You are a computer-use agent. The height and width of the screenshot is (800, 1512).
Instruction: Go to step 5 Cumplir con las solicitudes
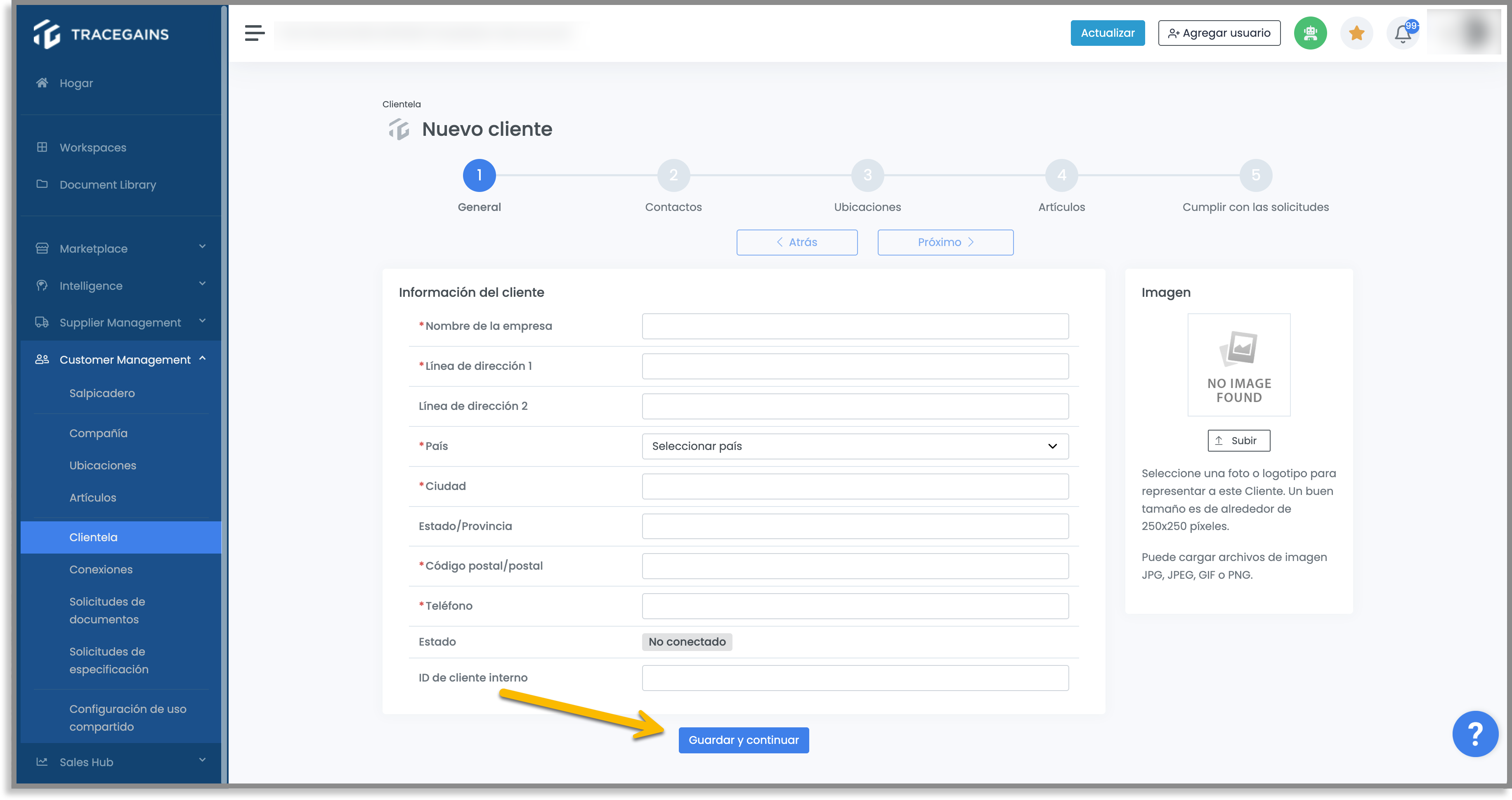tap(1255, 175)
